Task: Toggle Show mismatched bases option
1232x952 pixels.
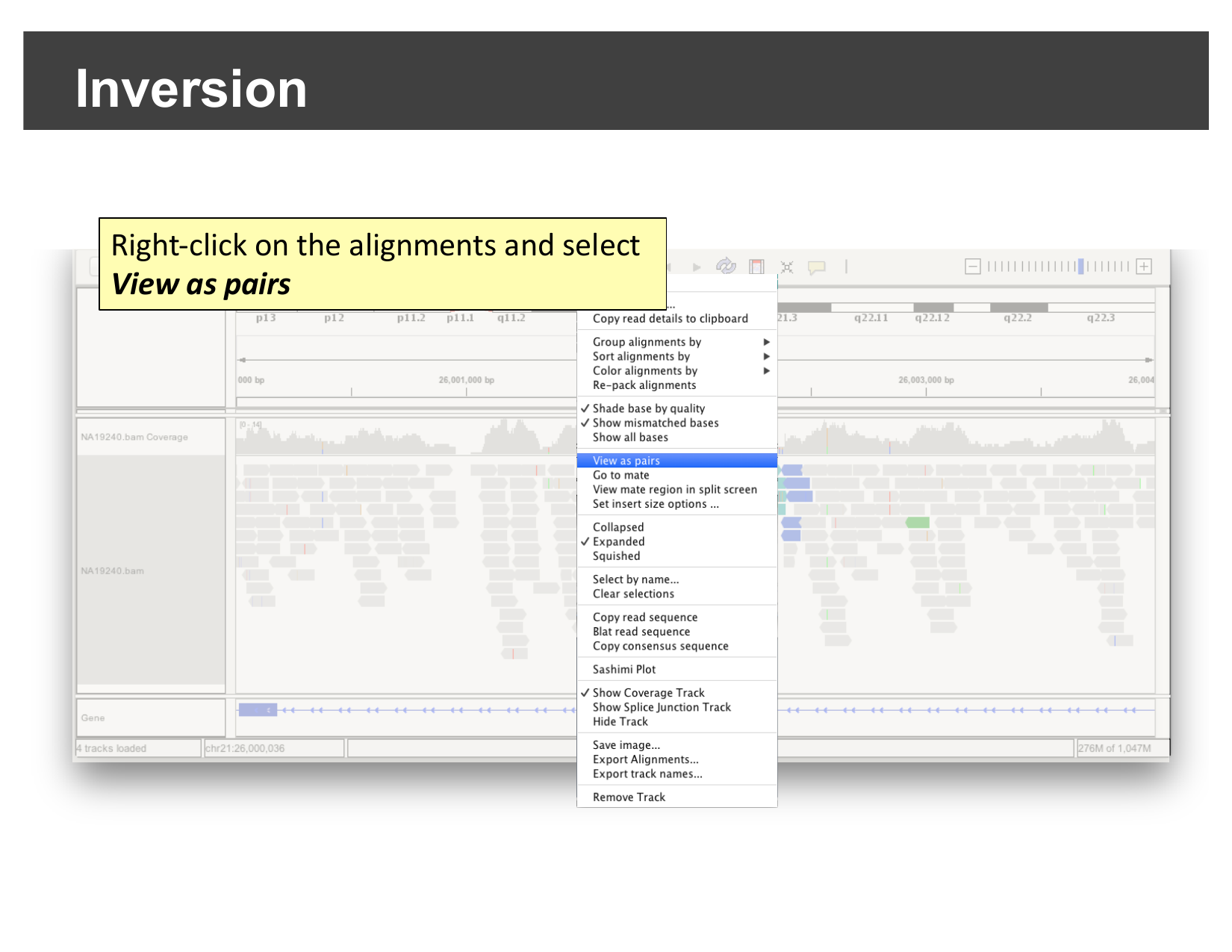Action: point(677,423)
